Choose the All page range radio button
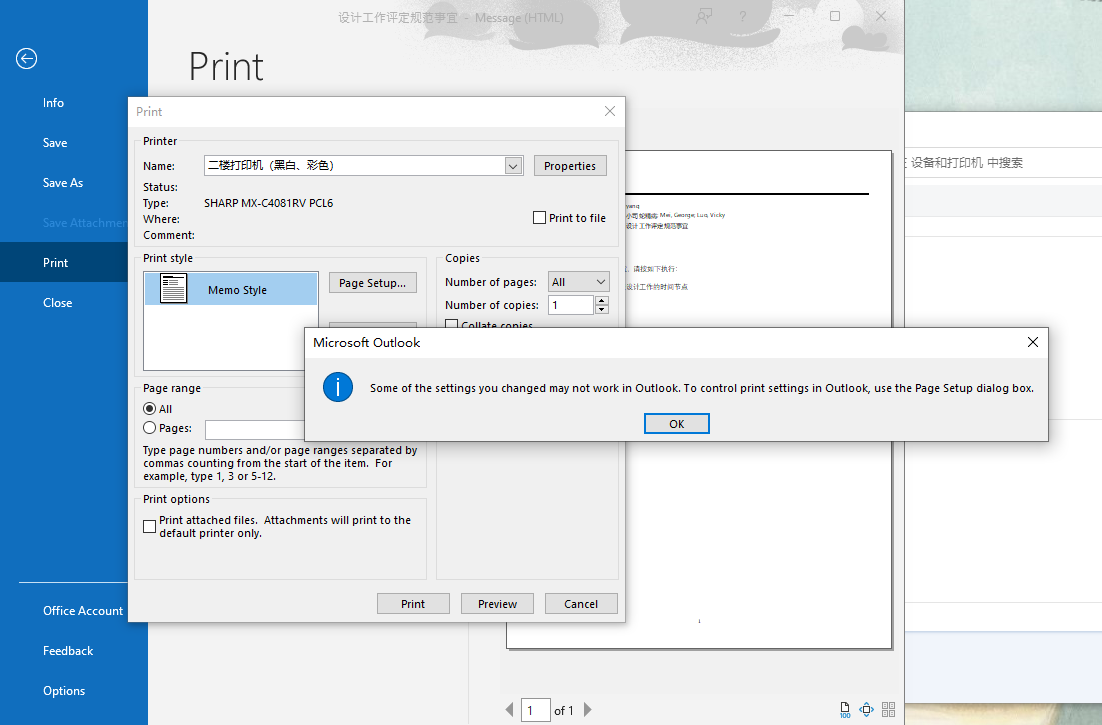Image resolution: width=1102 pixels, height=725 pixels. (x=150, y=409)
